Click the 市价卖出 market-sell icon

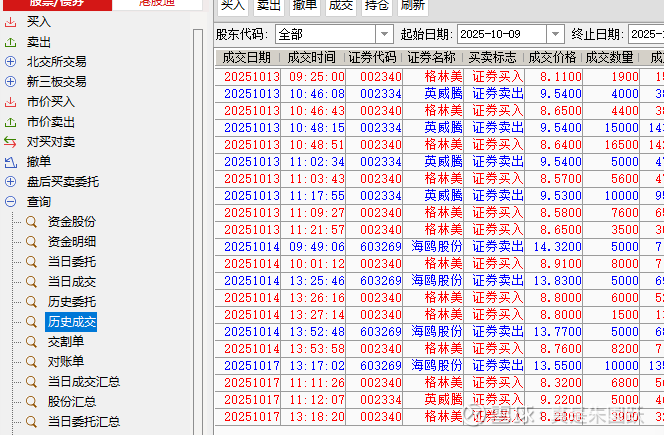pyautogui.click(x=10, y=122)
